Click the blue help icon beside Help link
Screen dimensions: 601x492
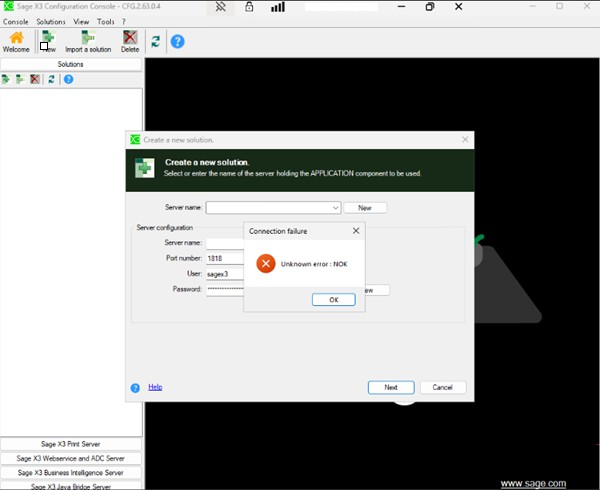tap(135, 388)
